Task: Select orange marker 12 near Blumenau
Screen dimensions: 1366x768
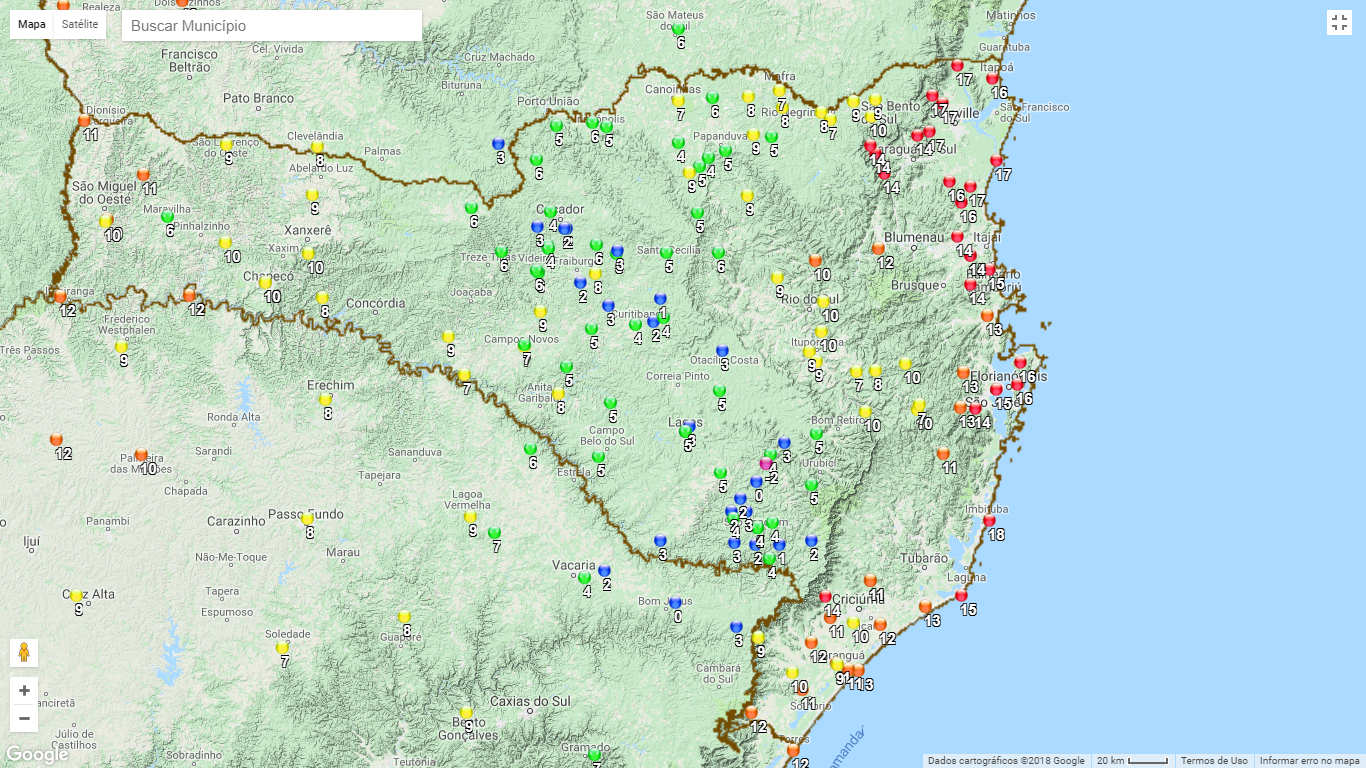Action: (878, 249)
